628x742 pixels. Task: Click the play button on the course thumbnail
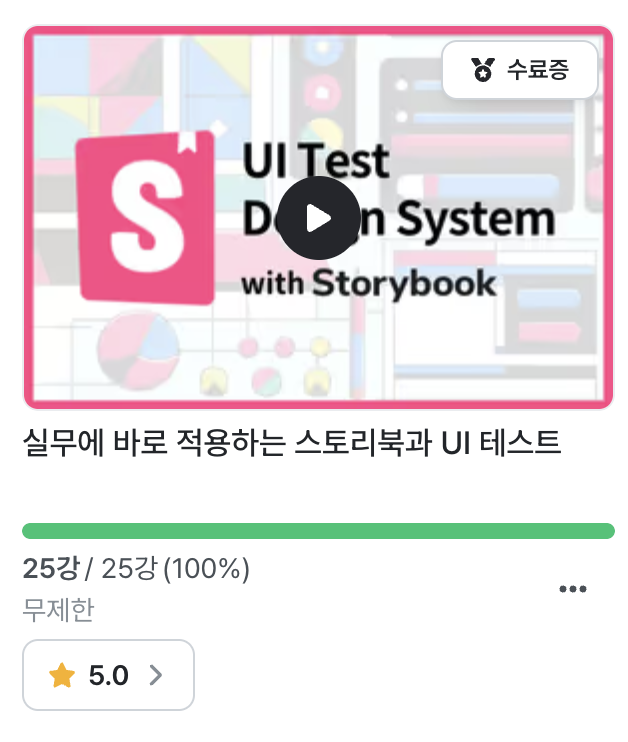tap(318, 218)
